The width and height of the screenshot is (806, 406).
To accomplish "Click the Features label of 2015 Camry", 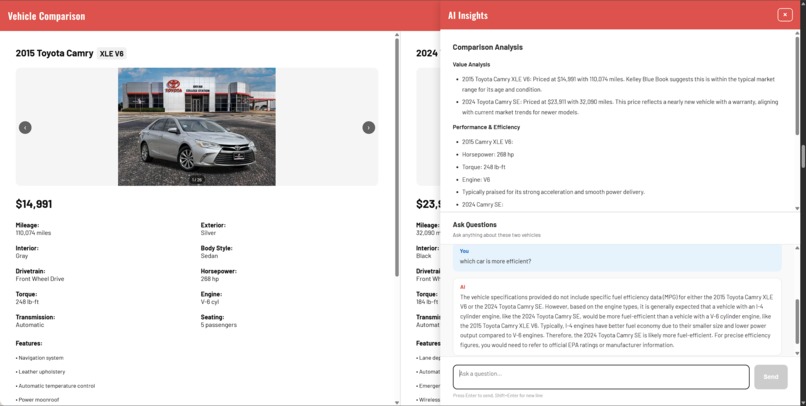I will 29,343.
